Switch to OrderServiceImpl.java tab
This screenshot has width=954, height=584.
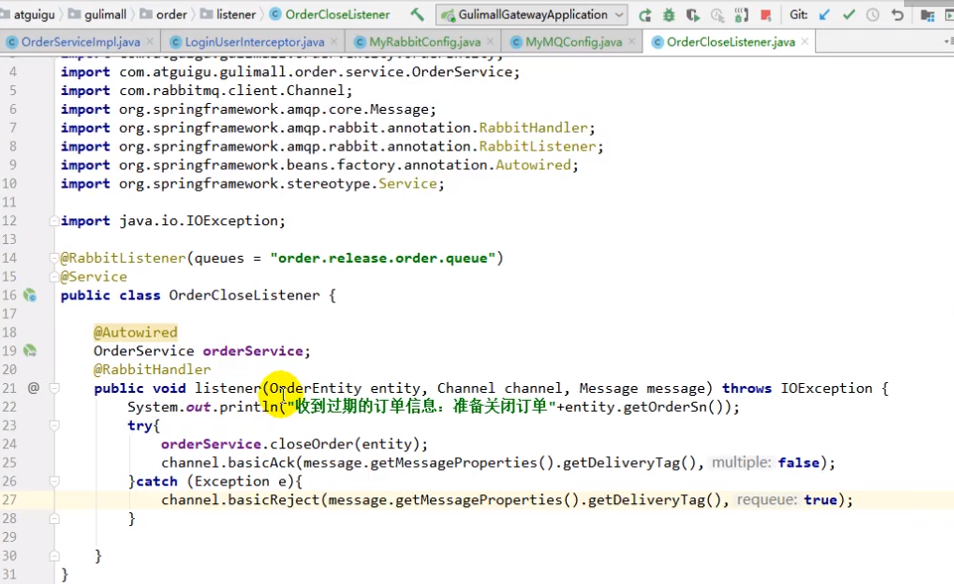click(79, 42)
